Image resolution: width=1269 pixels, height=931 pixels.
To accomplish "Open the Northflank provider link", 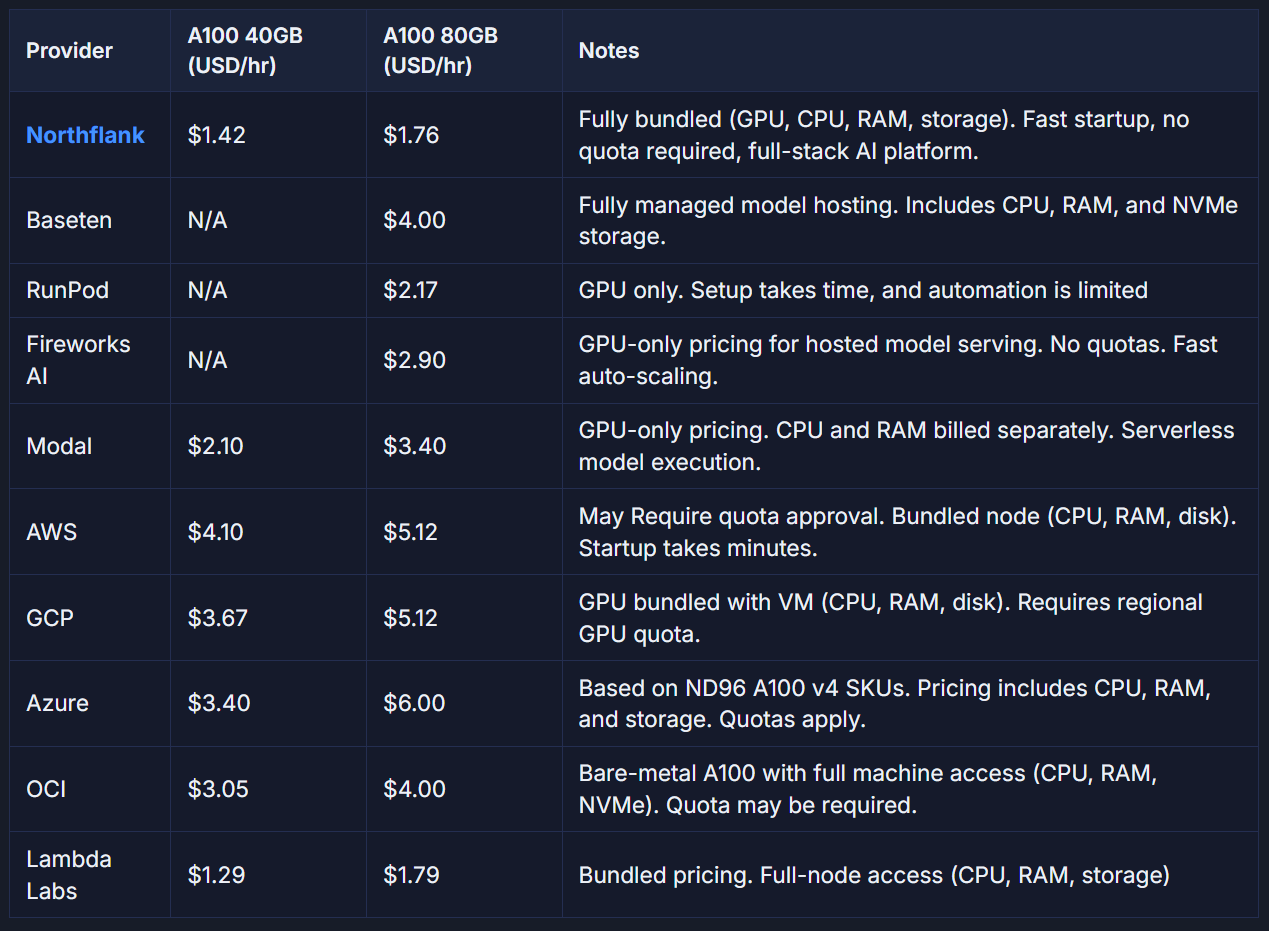I will tap(85, 135).
